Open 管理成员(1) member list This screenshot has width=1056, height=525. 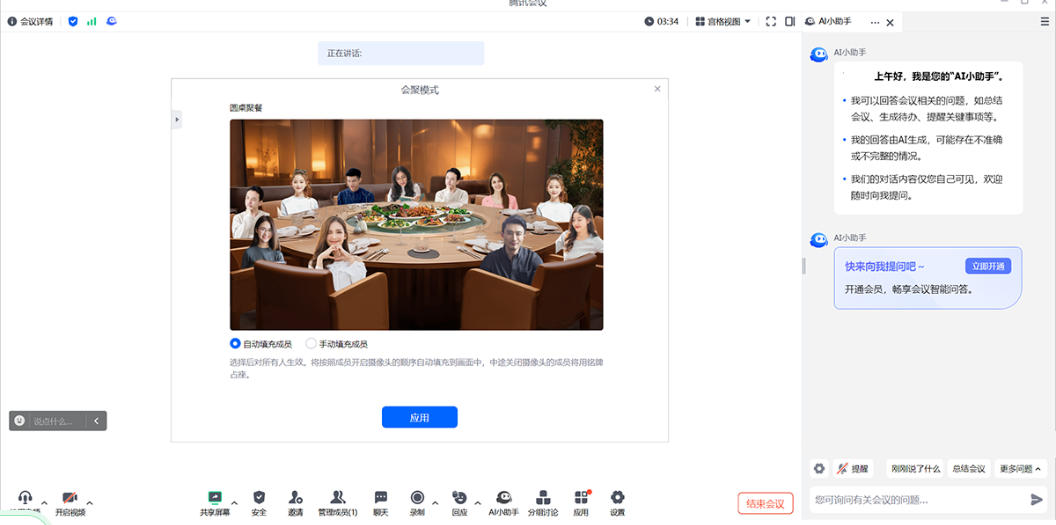pos(338,503)
